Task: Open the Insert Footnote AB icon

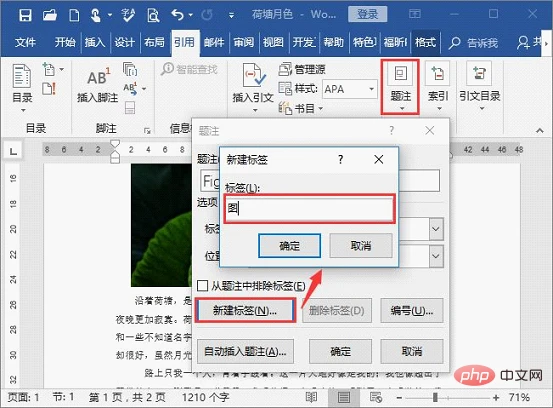Action: (x=98, y=77)
